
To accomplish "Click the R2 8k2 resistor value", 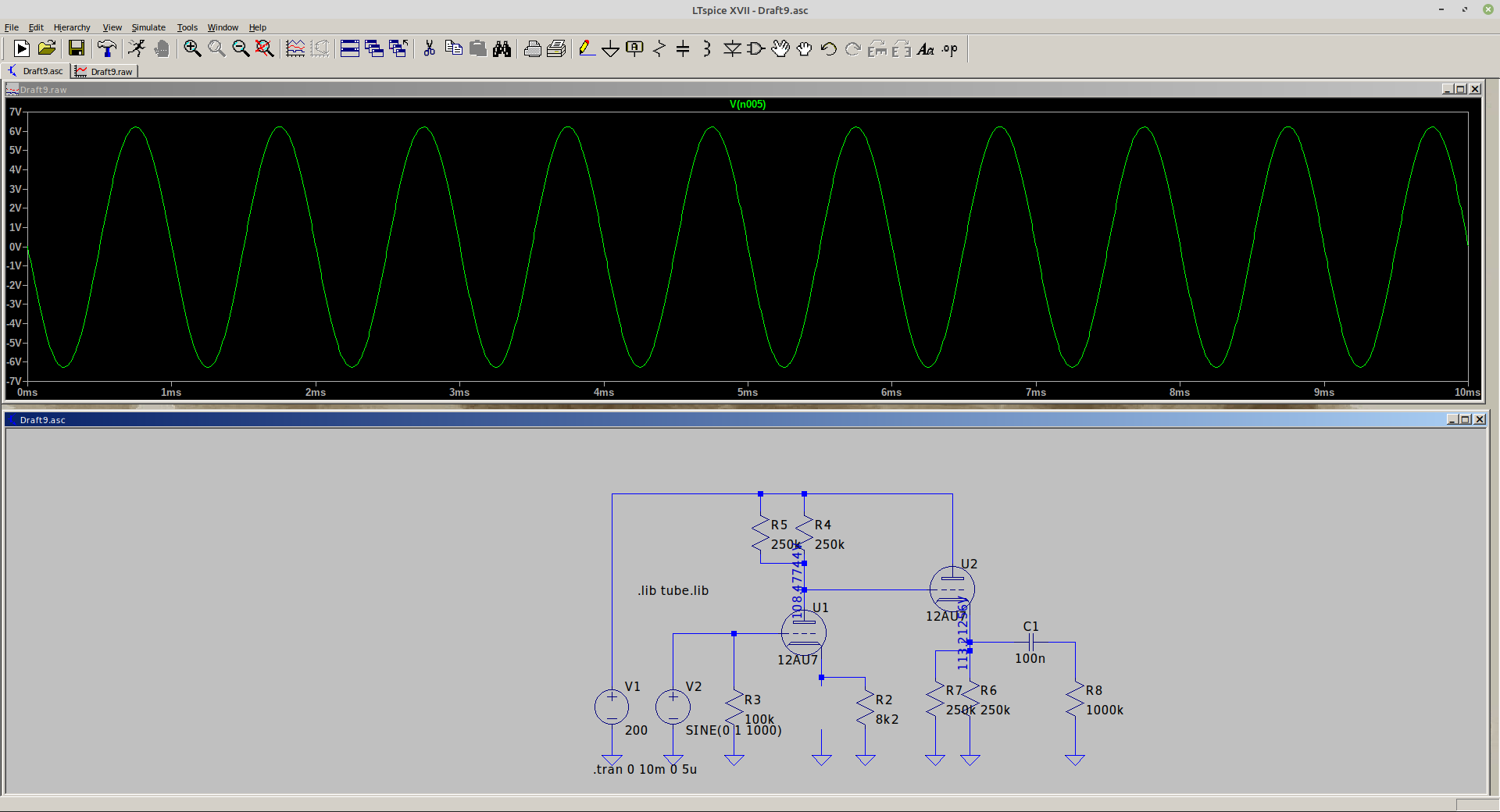I will tap(887, 719).
